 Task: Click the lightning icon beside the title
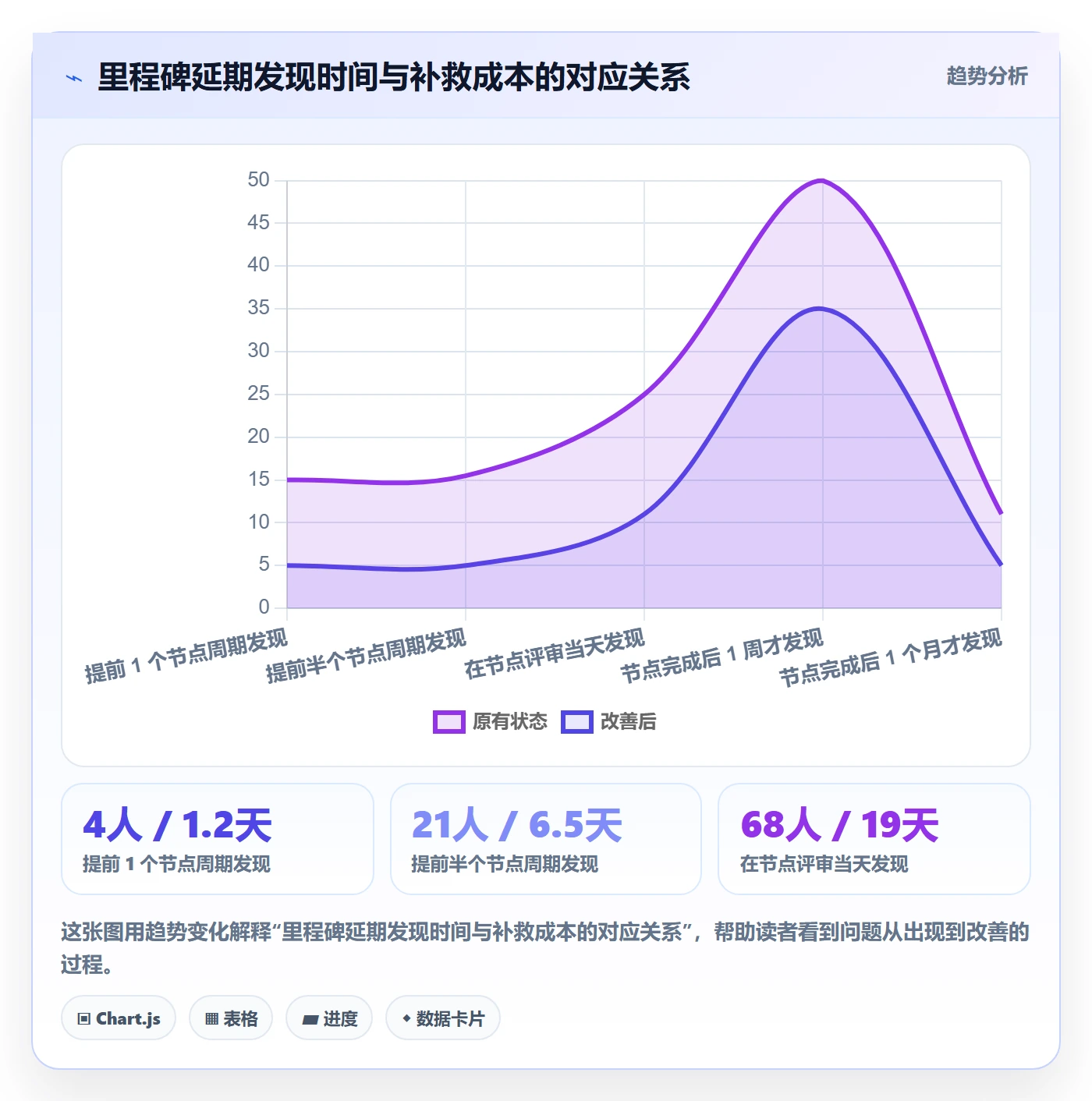pos(74,78)
